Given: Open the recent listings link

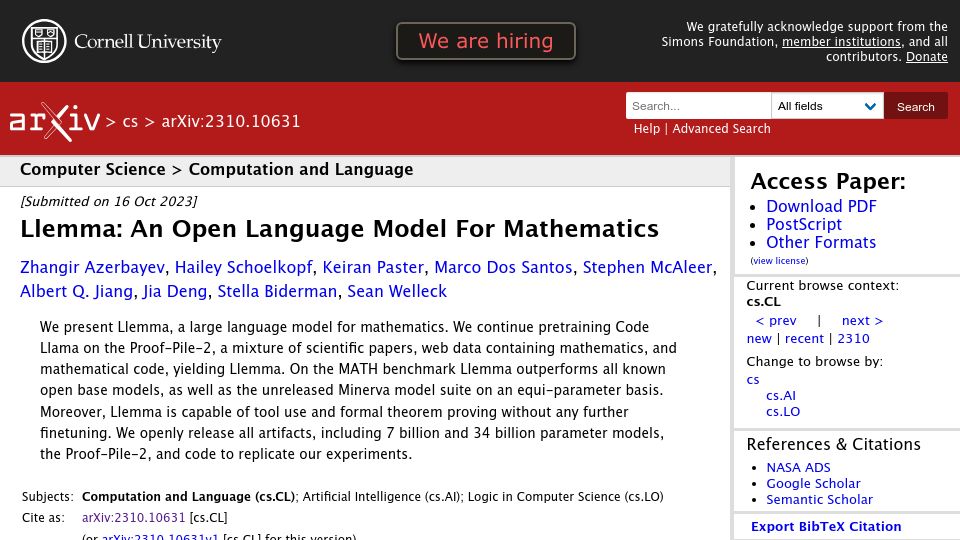Looking at the screenshot, I should tap(804, 339).
